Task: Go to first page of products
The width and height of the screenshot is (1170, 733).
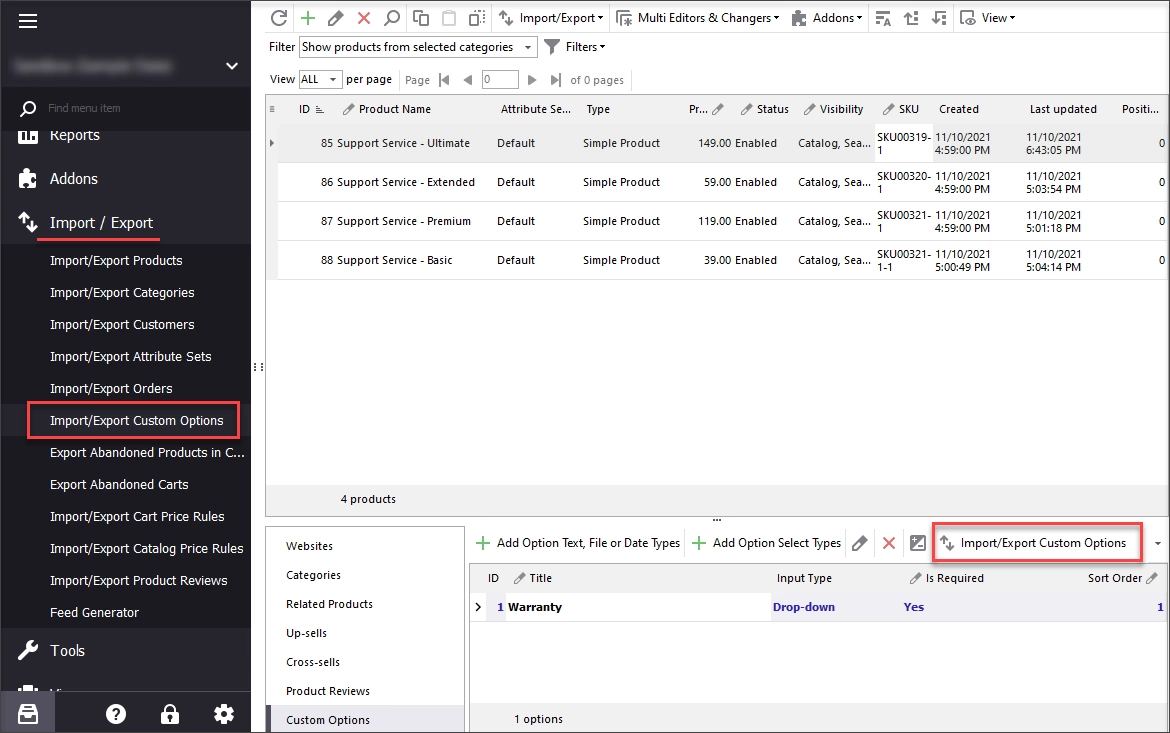Action: pyautogui.click(x=445, y=80)
